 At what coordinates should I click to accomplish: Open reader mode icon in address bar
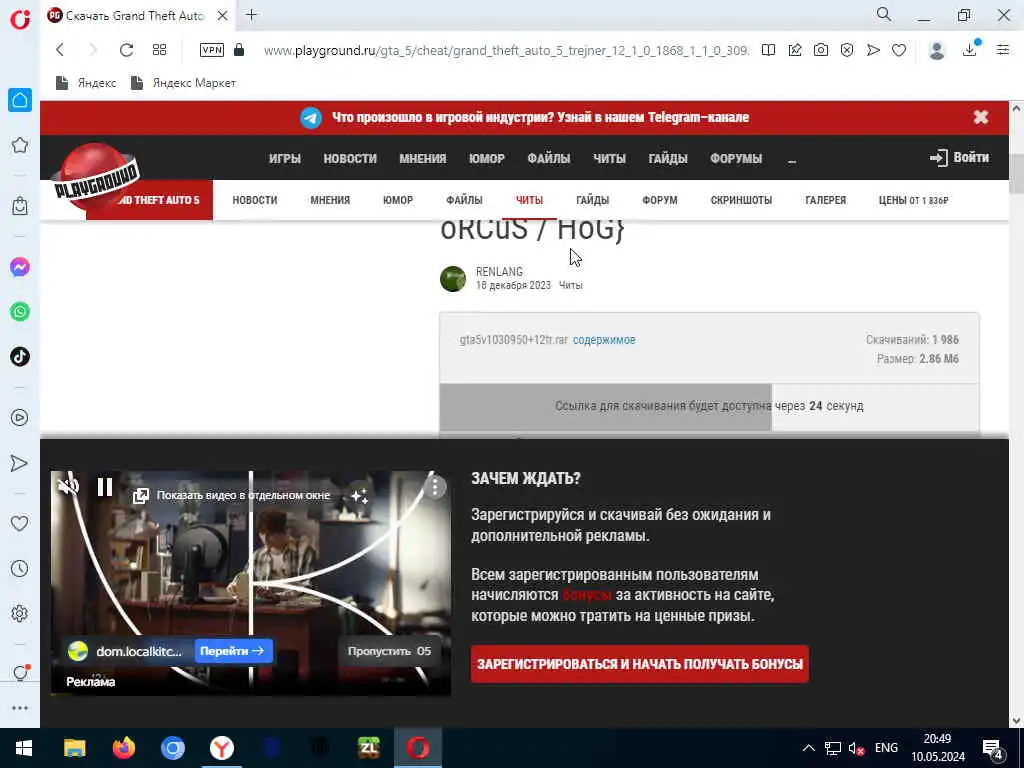pos(769,50)
